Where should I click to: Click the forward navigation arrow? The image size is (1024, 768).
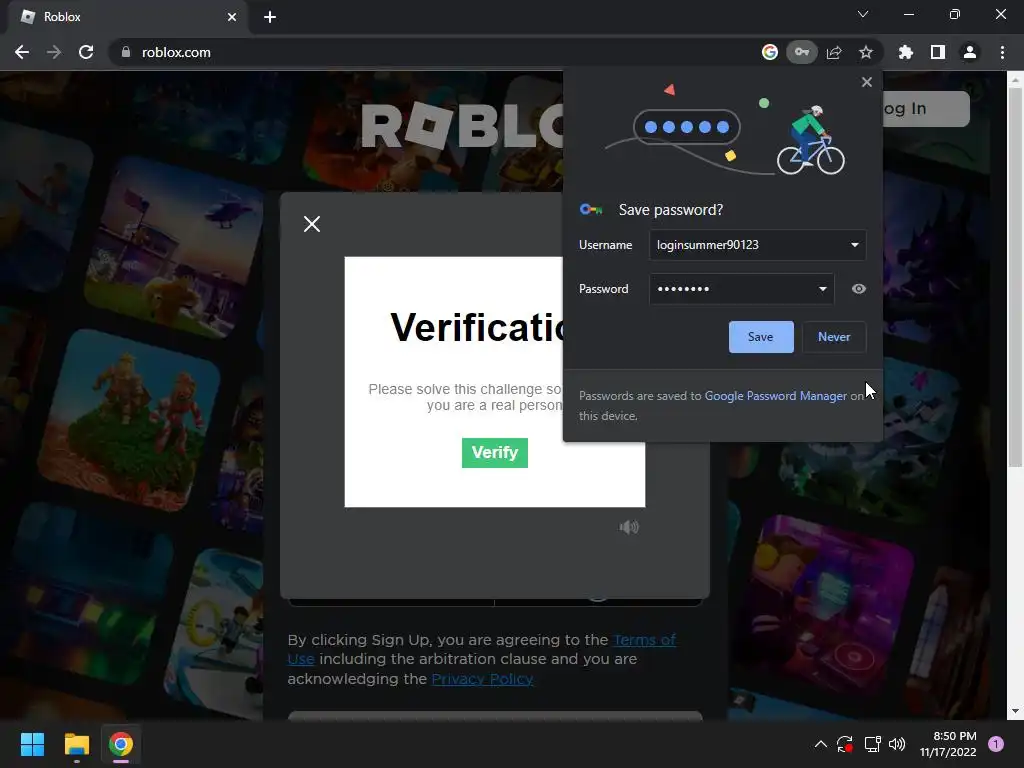pyautogui.click(x=54, y=52)
